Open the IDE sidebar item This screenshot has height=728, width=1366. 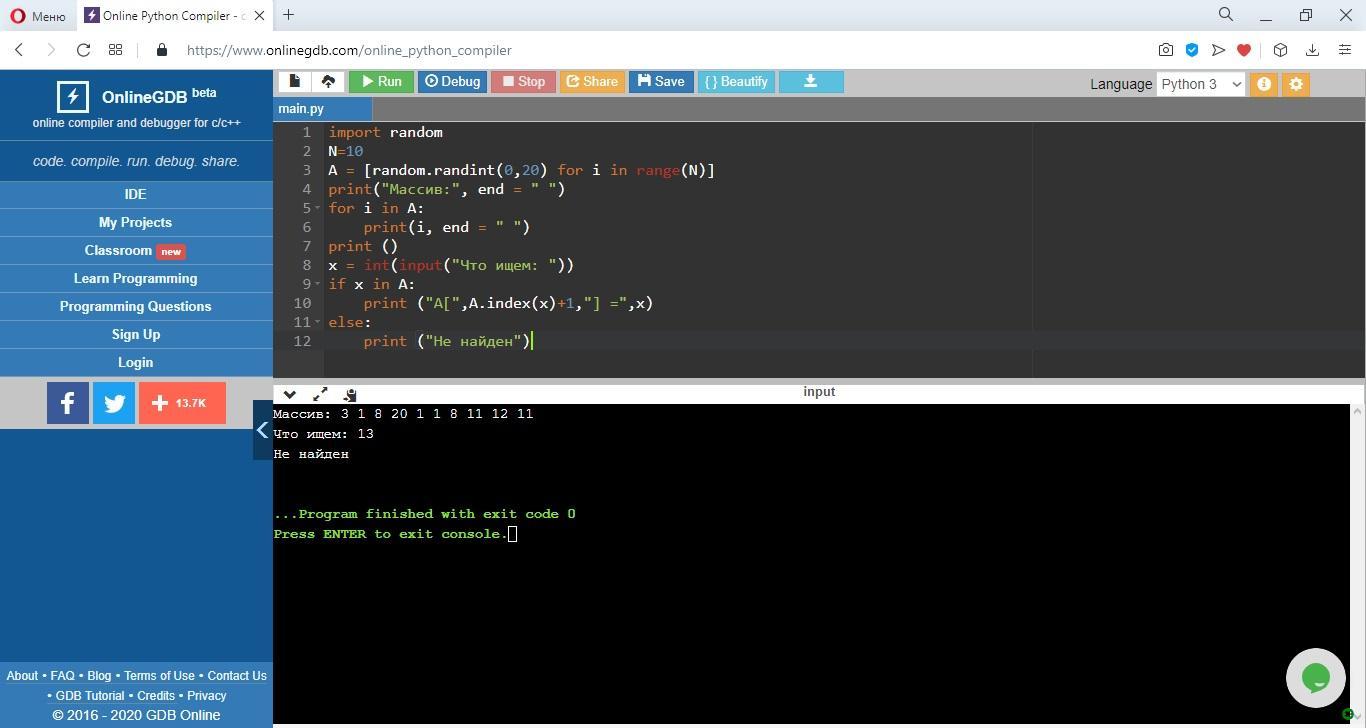136,194
